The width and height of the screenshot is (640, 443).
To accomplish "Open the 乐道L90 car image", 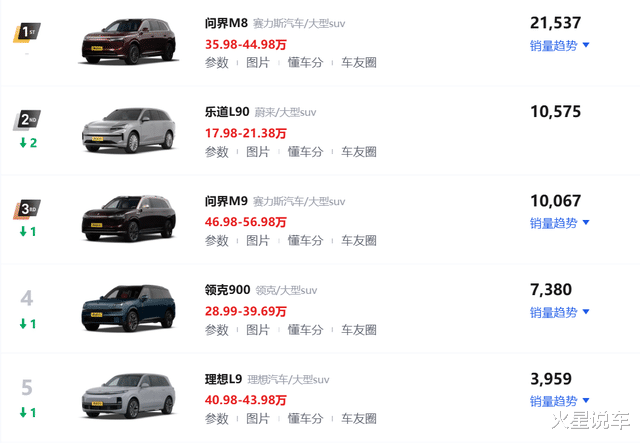I will (123, 128).
